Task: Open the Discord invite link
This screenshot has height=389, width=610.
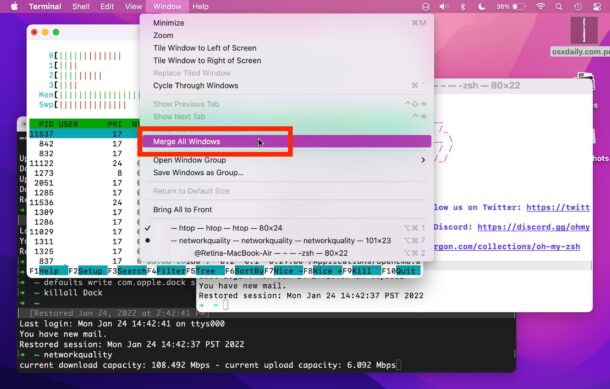Action: 534,227
